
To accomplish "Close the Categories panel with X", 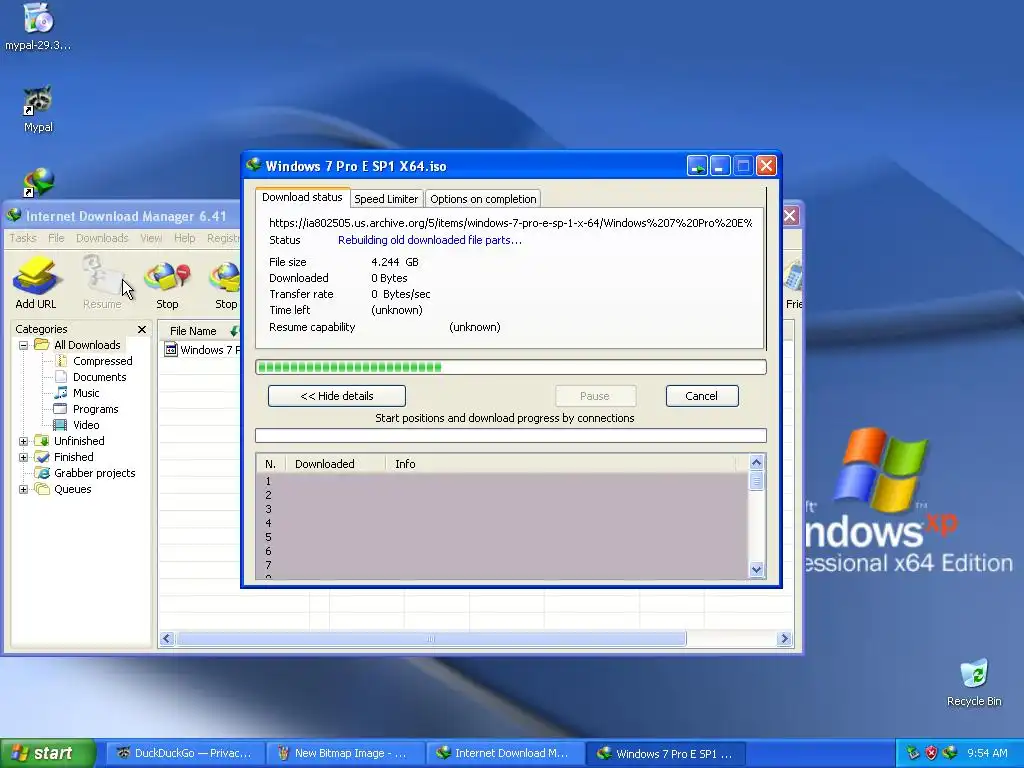I will pyautogui.click(x=142, y=329).
